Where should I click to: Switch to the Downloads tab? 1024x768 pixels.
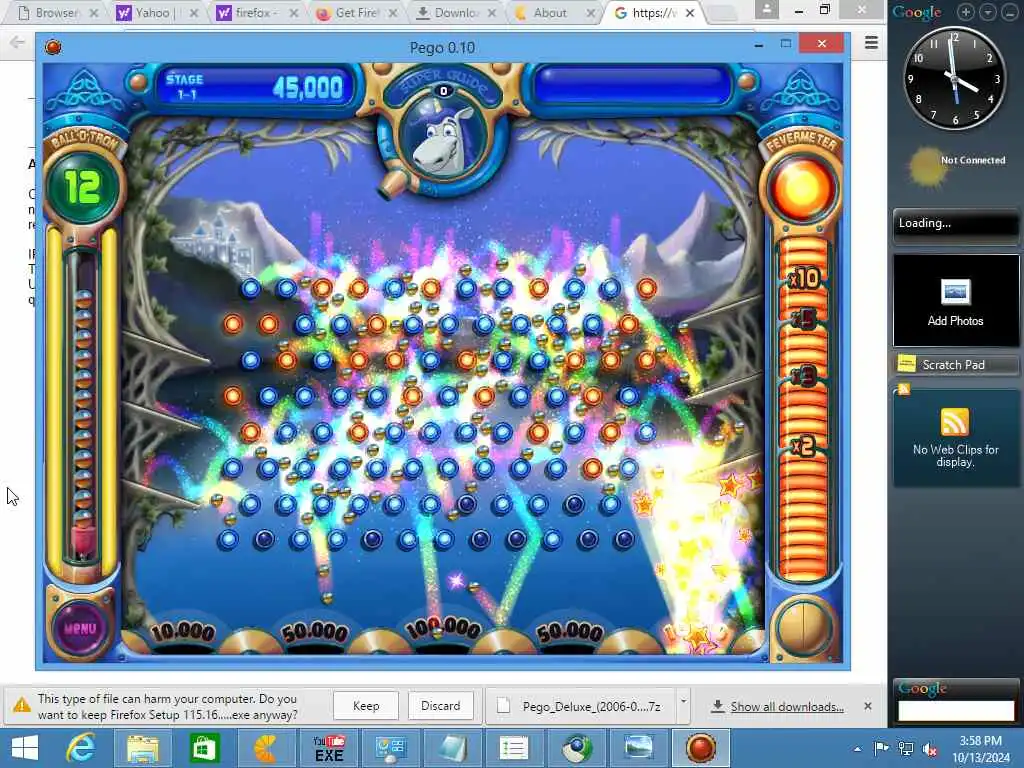(455, 13)
